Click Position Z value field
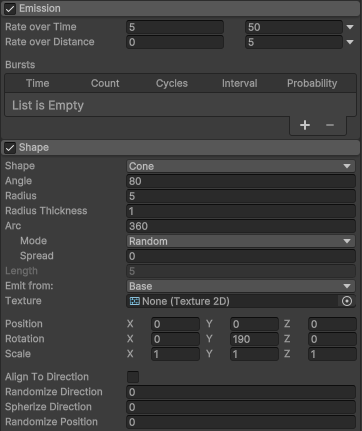Screen dimensions: 362x431 tap(332, 324)
